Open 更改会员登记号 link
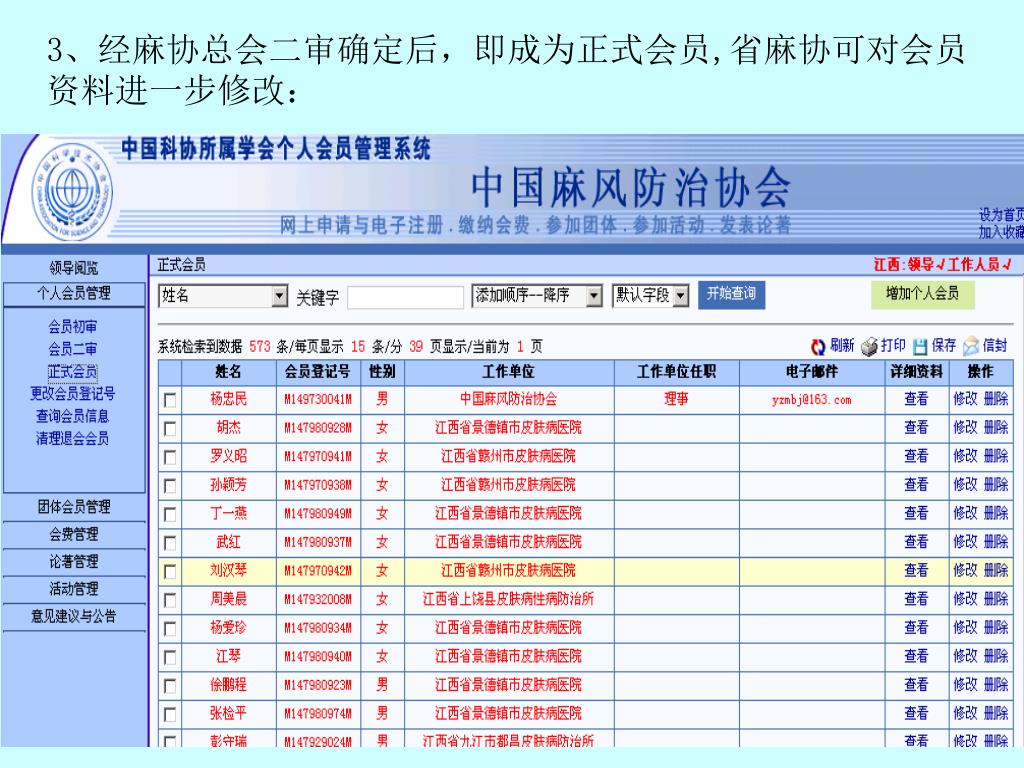Image resolution: width=1024 pixels, height=768 pixels. [x=72, y=394]
